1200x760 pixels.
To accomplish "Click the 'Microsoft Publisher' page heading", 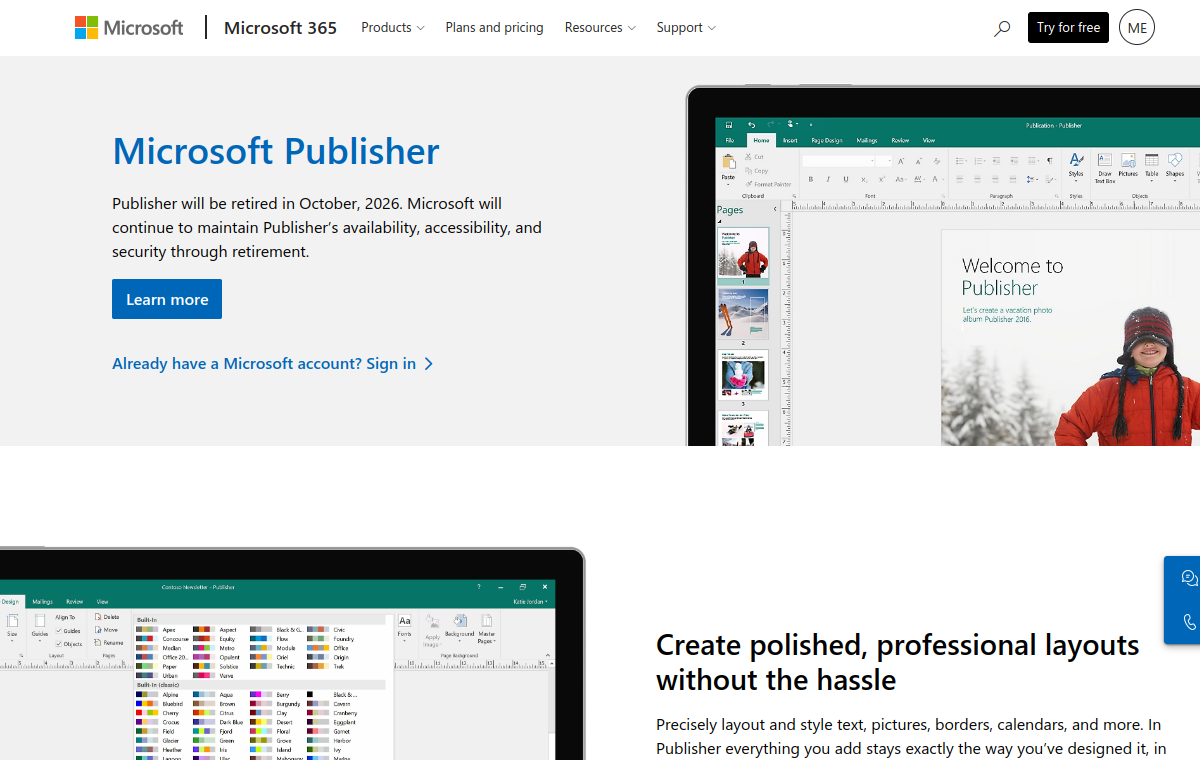I will click(275, 151).
